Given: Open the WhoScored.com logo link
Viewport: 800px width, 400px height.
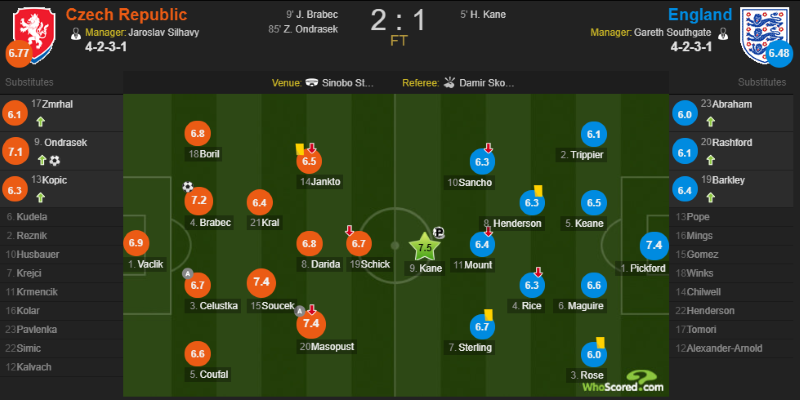Looking at the screenshot, I should tap(623, 381).
